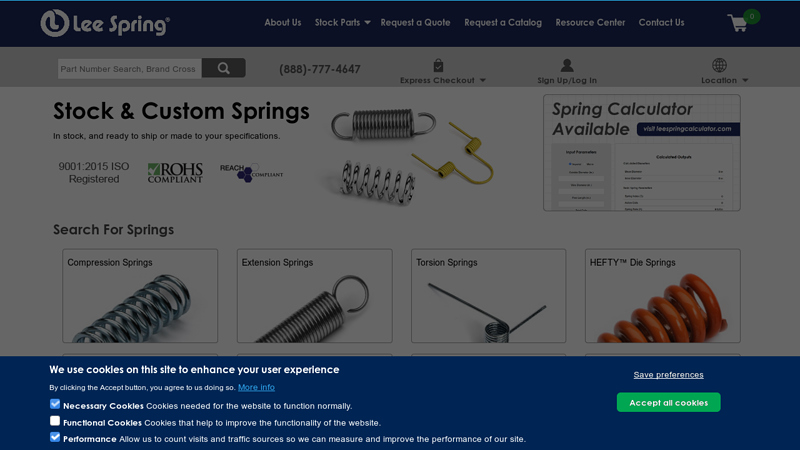Click the Part Number Search input field

[129, 69]
